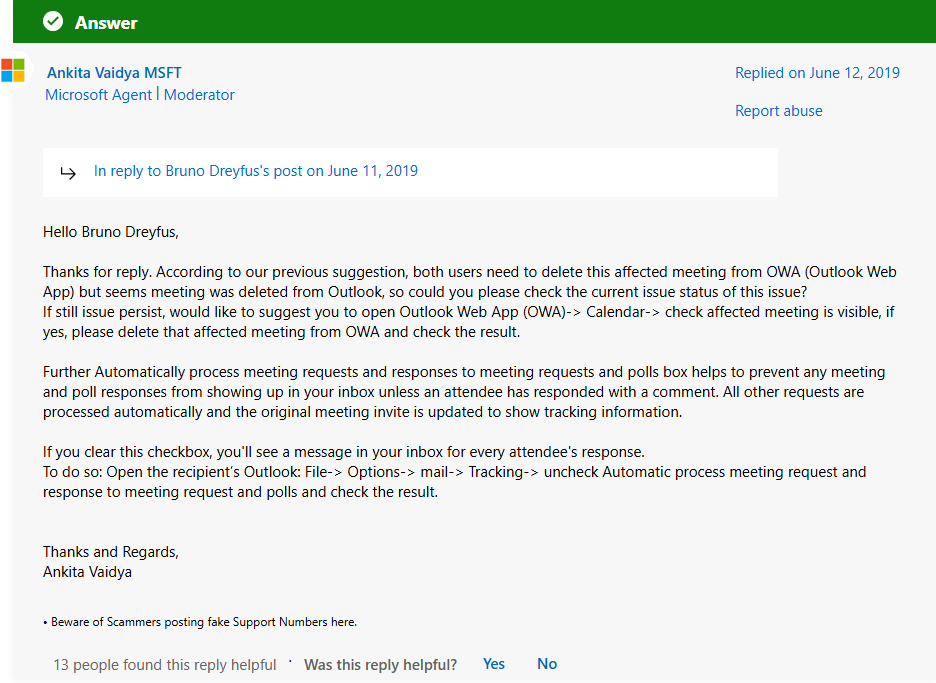
Task: Click the Moderator label
Action: [x=199, y=95]
